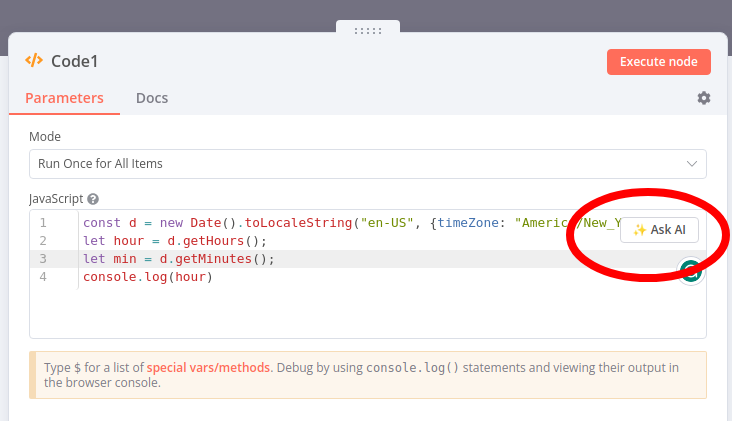Click the orange code icon beside Code1
The image size is (732, 421).
coord(34,61)
